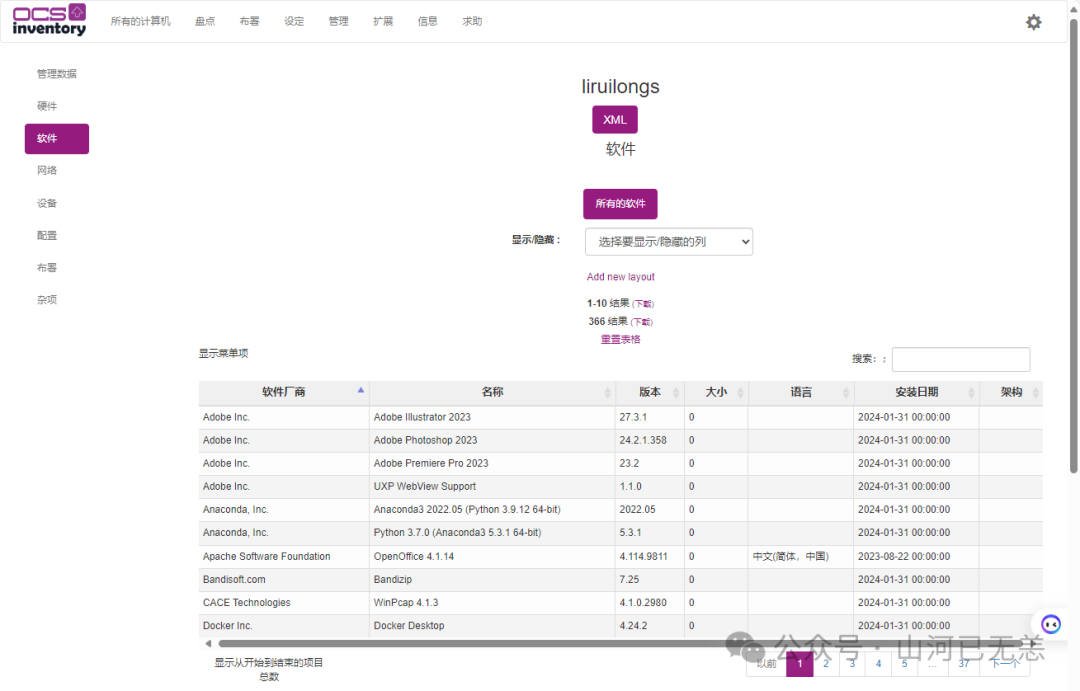This screenshot has width=1080, height=691.
Task: Select OpenOffice 4.1.14 cell
Action: [492, 557]
